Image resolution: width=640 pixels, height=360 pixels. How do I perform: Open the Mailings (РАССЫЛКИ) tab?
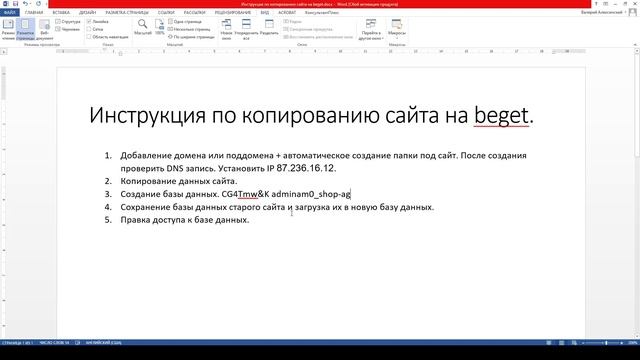(195, 13)
